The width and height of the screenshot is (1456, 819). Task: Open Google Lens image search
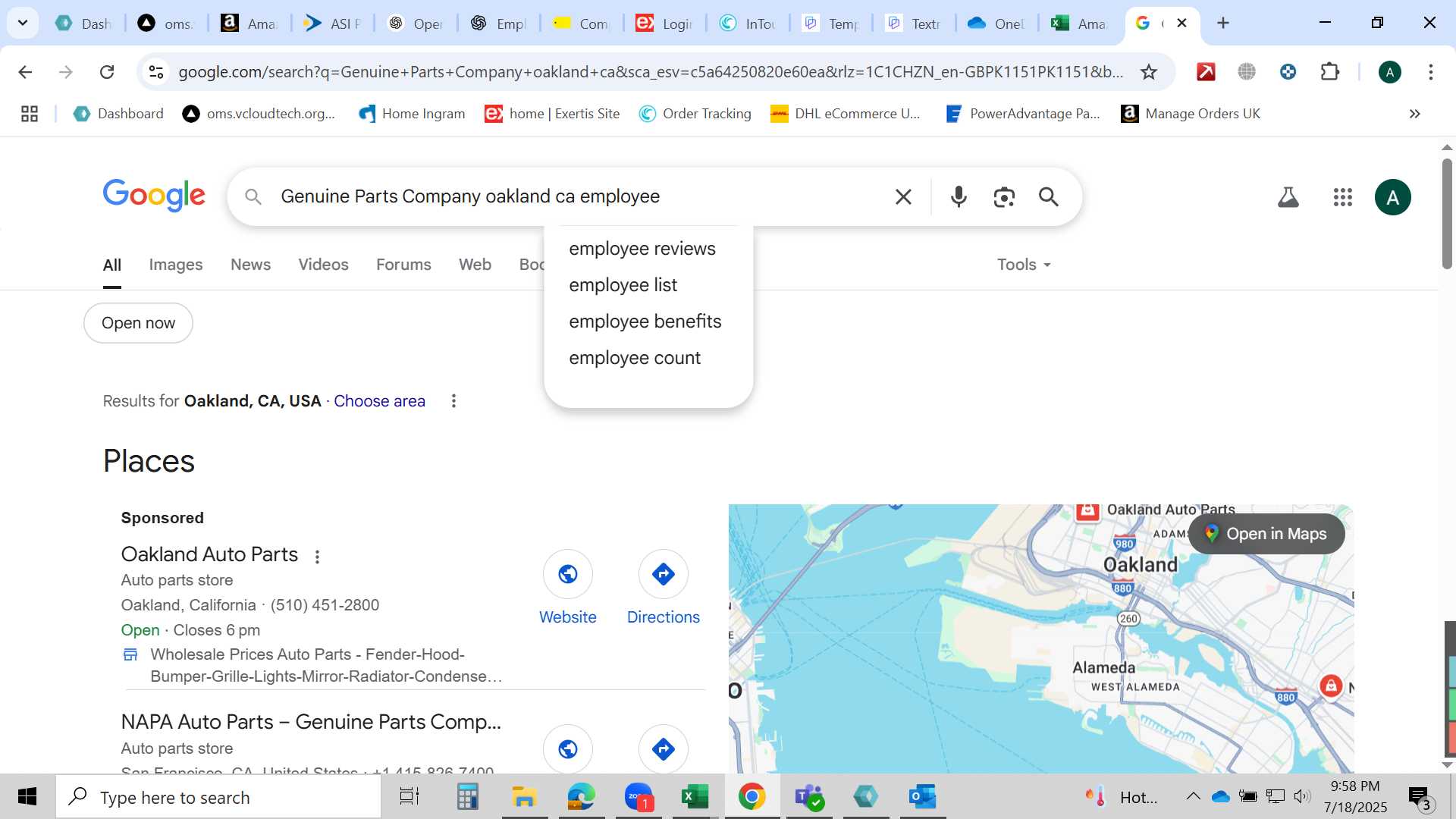1004,197
